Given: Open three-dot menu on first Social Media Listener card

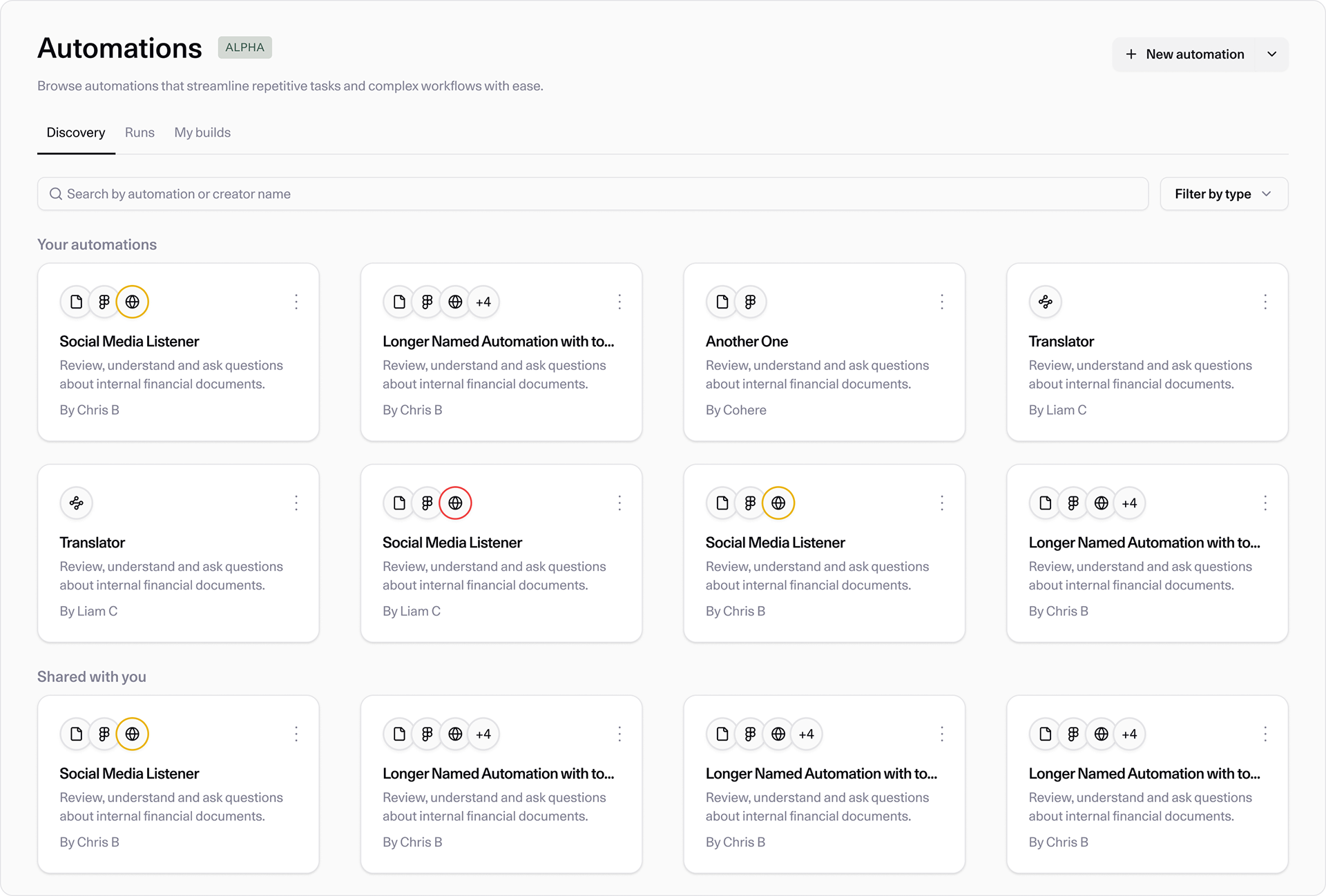Looking at the screenshot, I should (x=296, y=302).
